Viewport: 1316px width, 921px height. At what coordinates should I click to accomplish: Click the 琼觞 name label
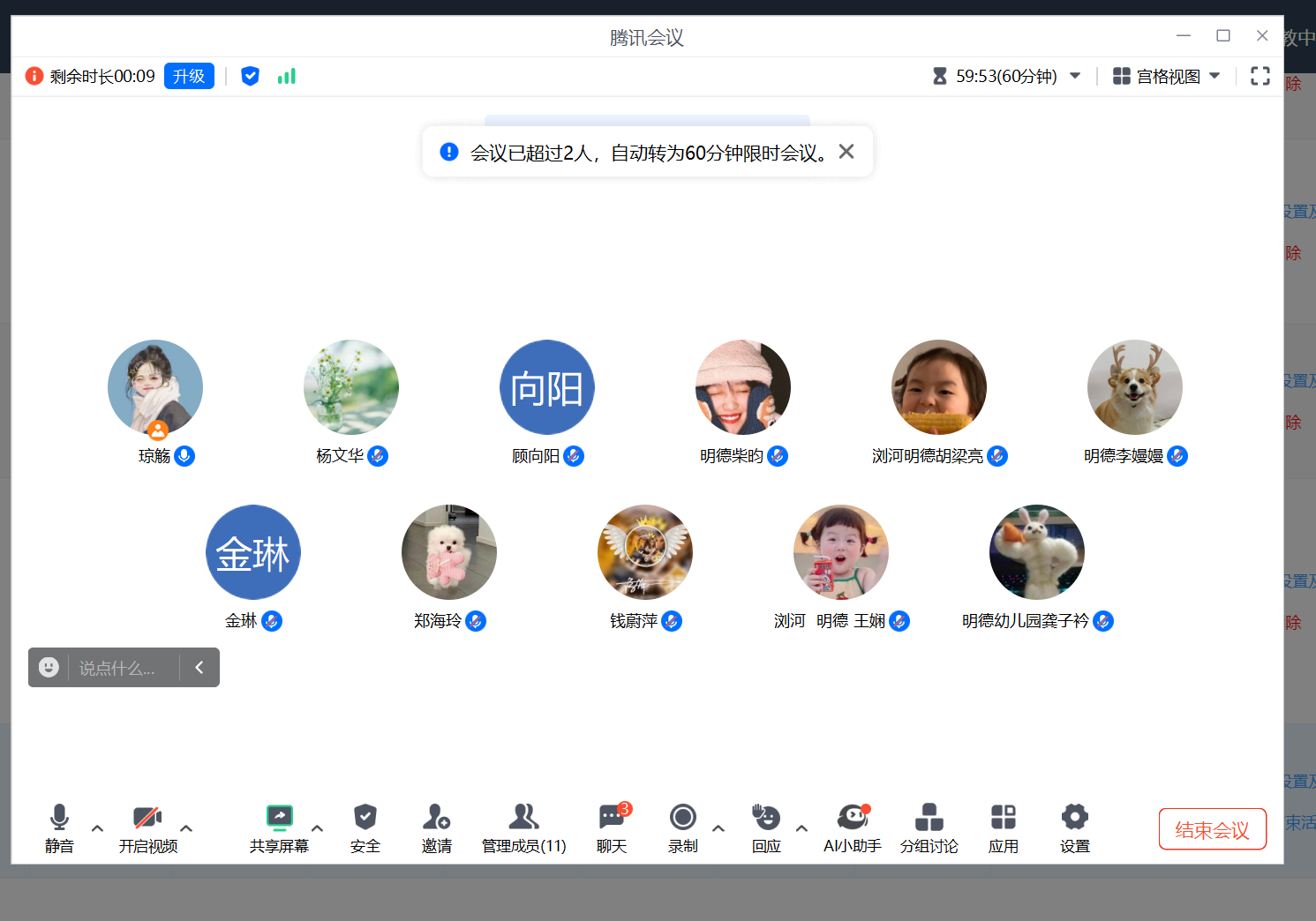pyautogui.click(x=154, y=456)
